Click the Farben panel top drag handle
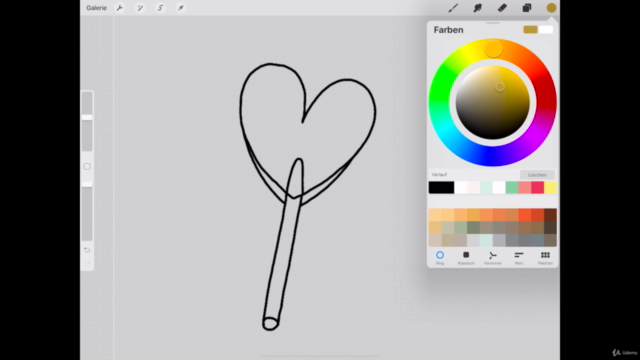 coord(493,23)
